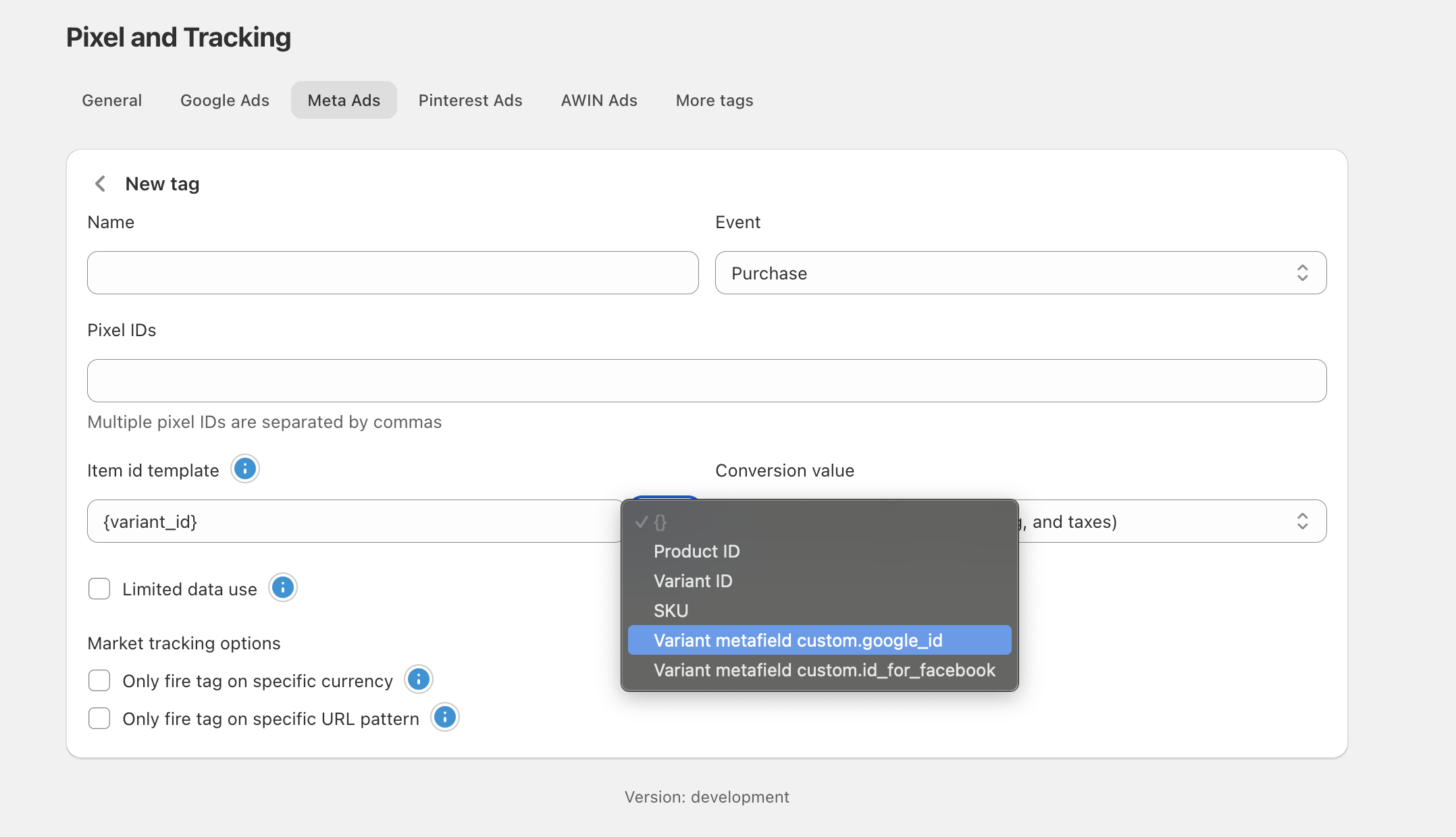Click the back arrow beside New tag
The width and height of the screenshot is (1456, 837).
pos(101,184)
